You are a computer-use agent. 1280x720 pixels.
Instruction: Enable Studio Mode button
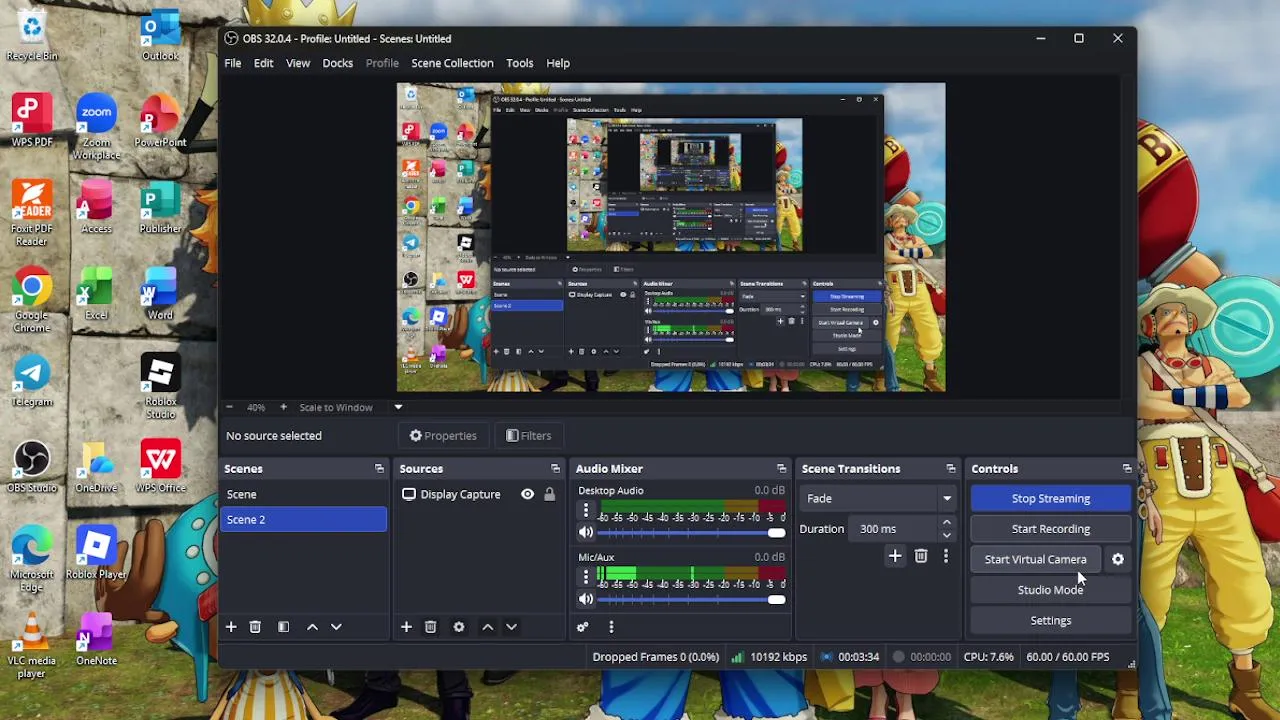coord(1050,590)
